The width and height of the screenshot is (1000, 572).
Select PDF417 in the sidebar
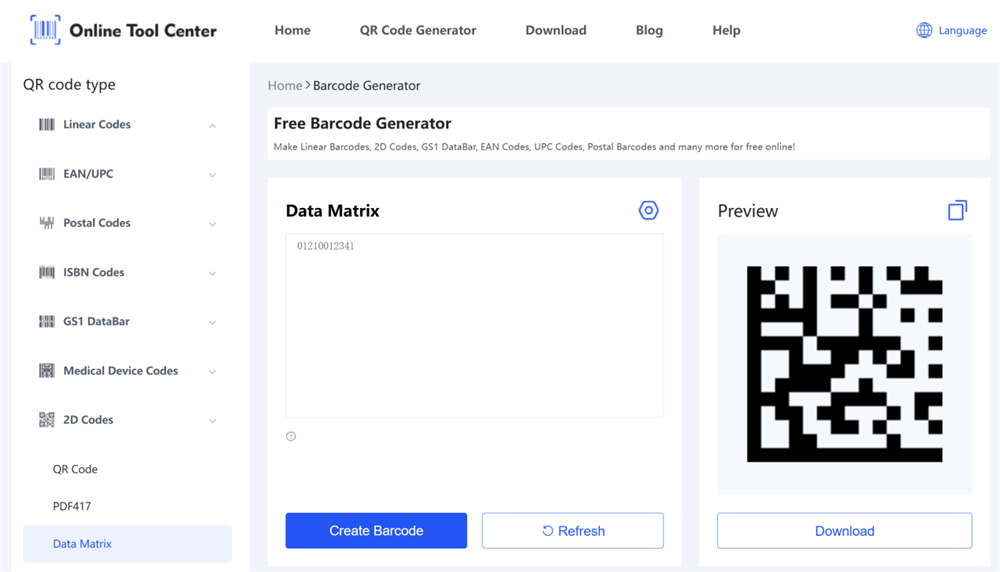click(x=72, y=506)
